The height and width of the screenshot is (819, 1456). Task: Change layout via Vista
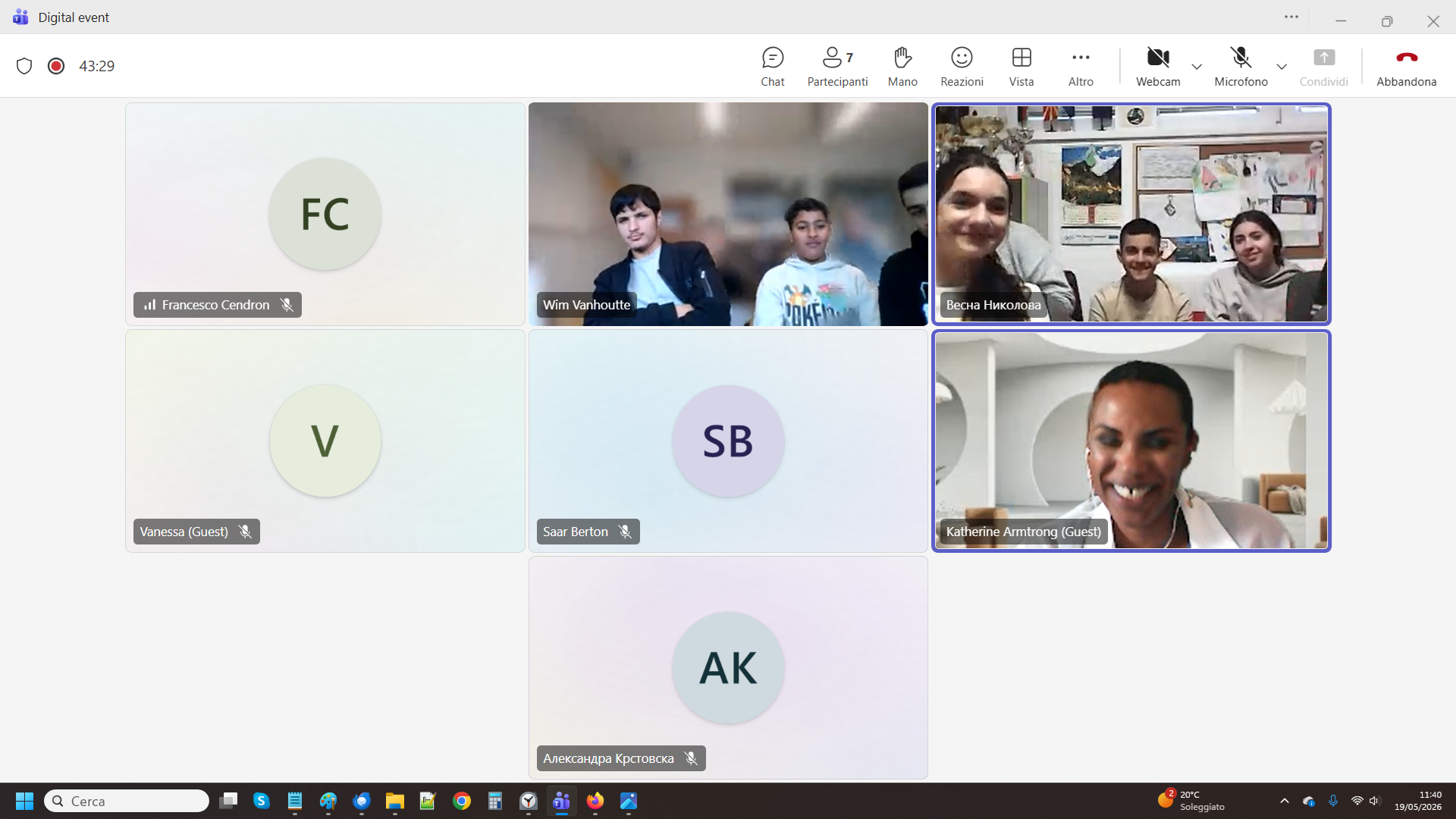(x=1021, y=67)
